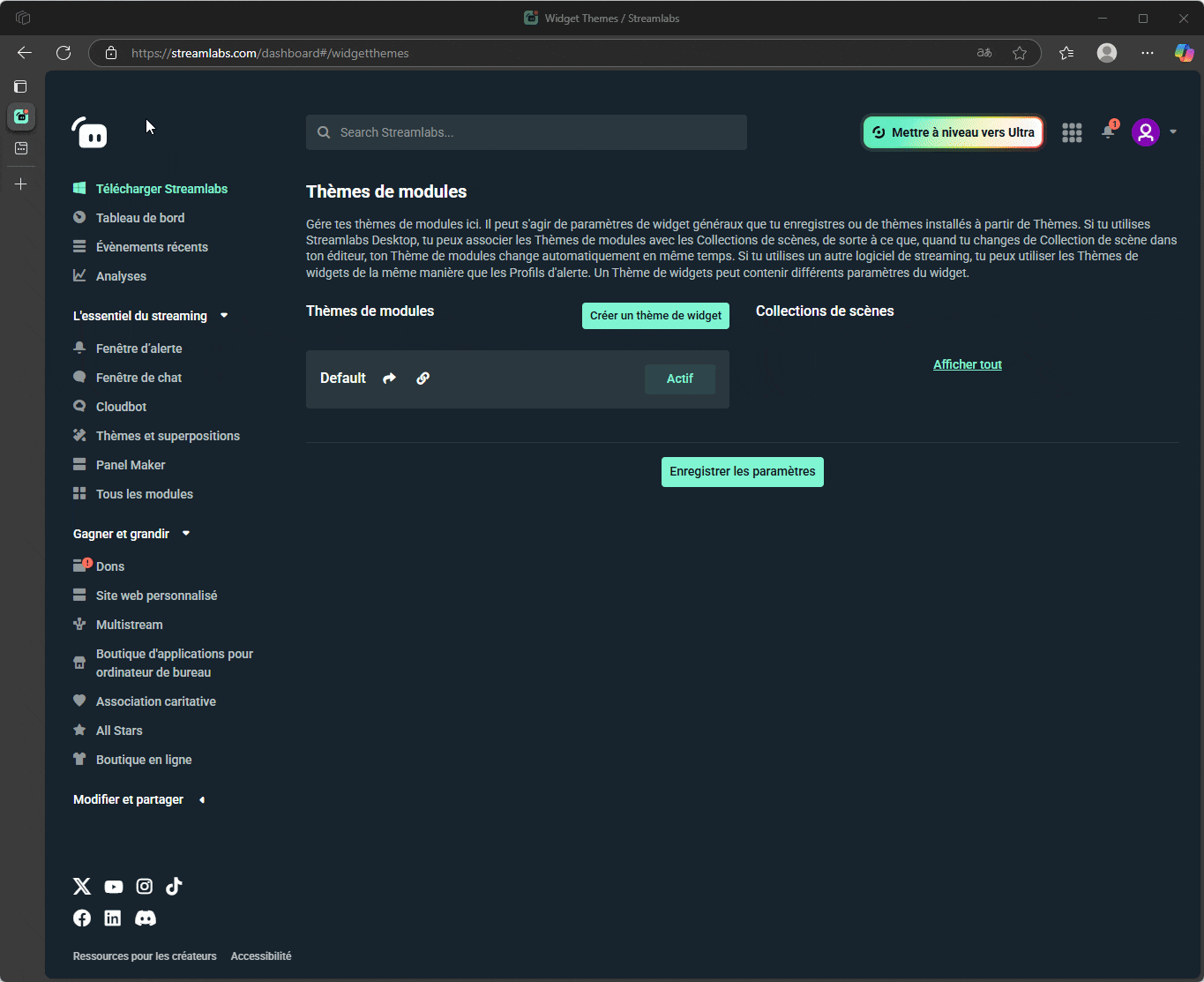
Task: Click the Actif button on the Default theme
Action: tap(680, 379)
